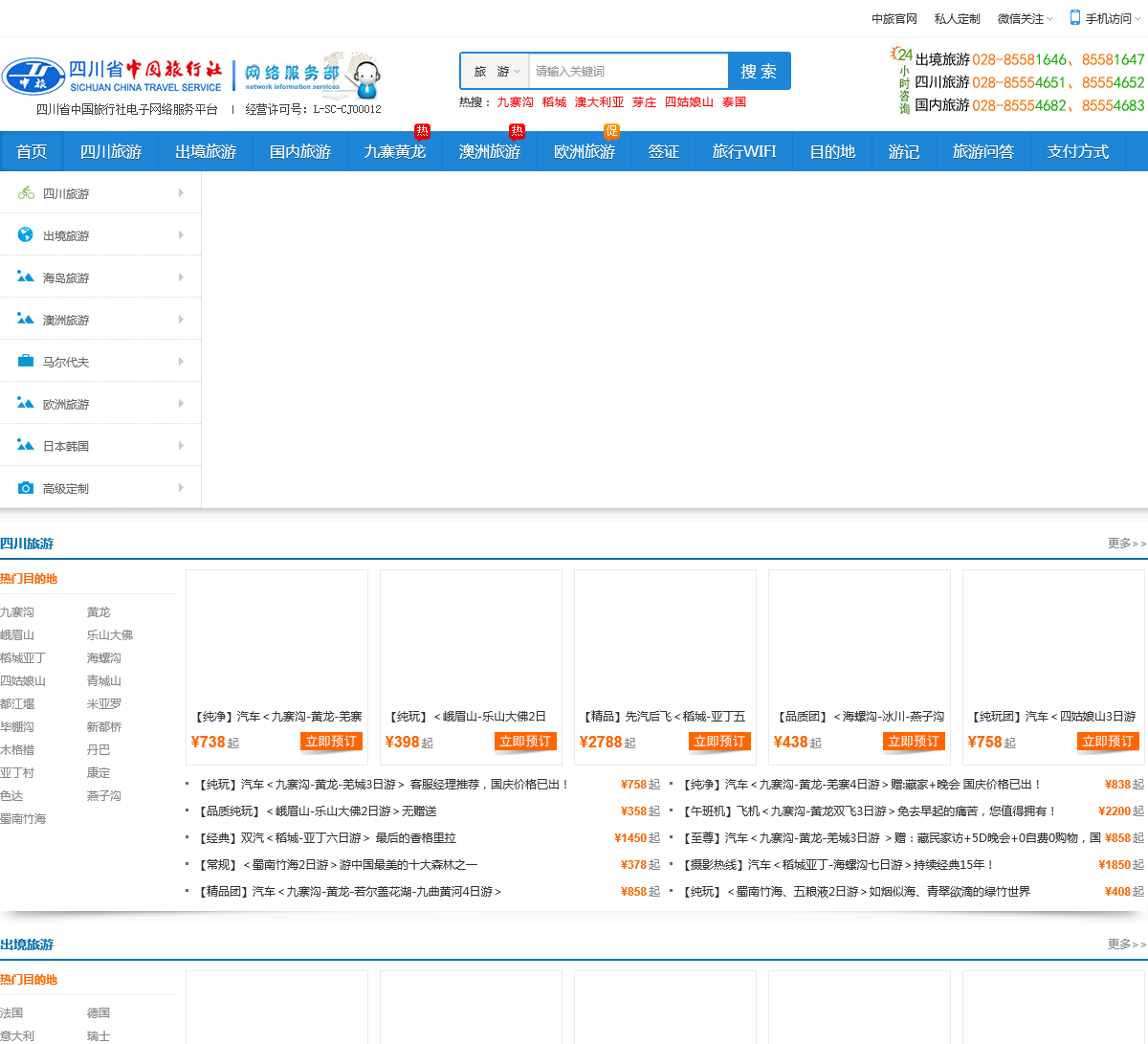
Task: Open the 九寨黄龙 navigation tab
Action: tap(394, 152)
